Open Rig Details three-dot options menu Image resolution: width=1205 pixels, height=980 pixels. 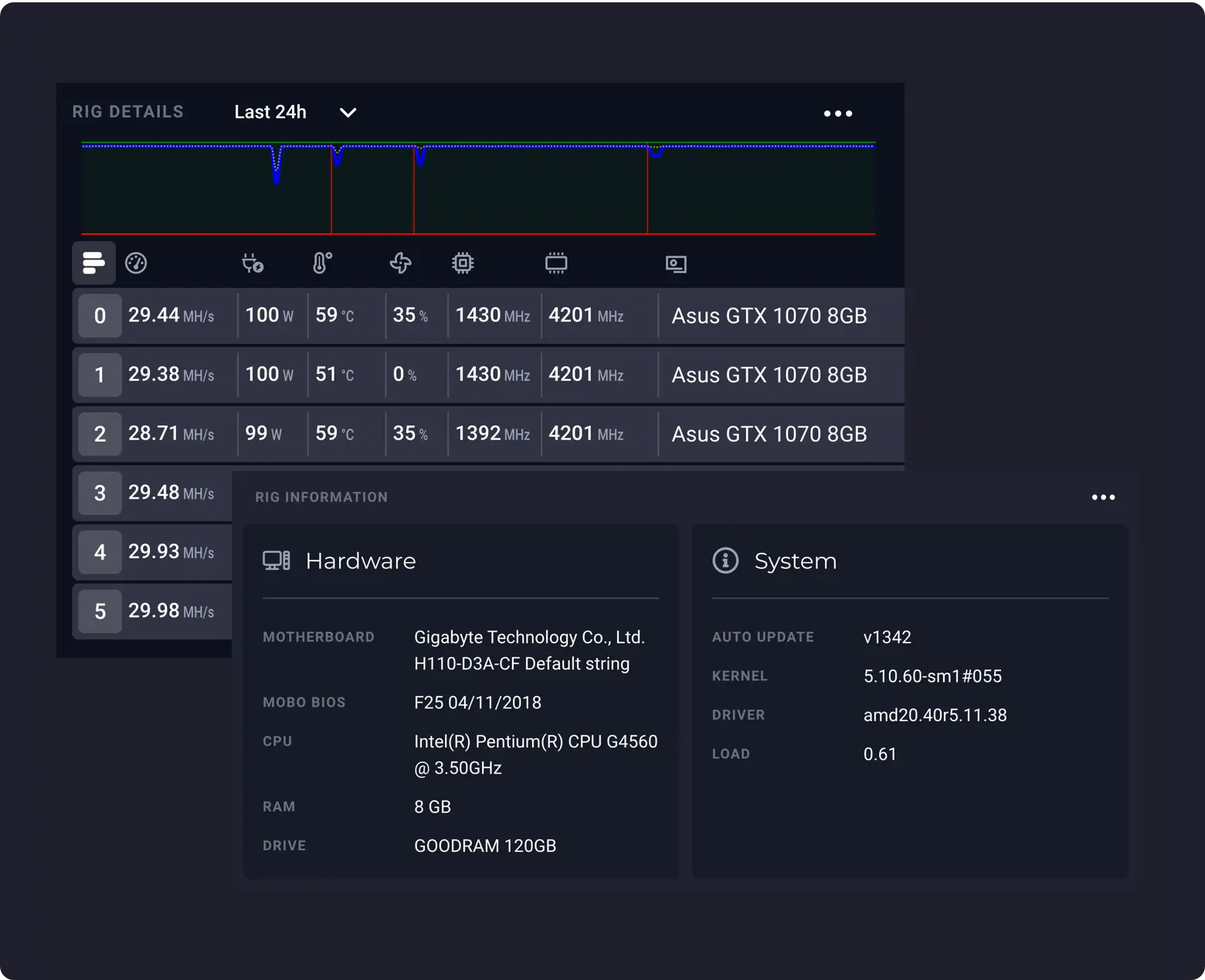[837, 114]
